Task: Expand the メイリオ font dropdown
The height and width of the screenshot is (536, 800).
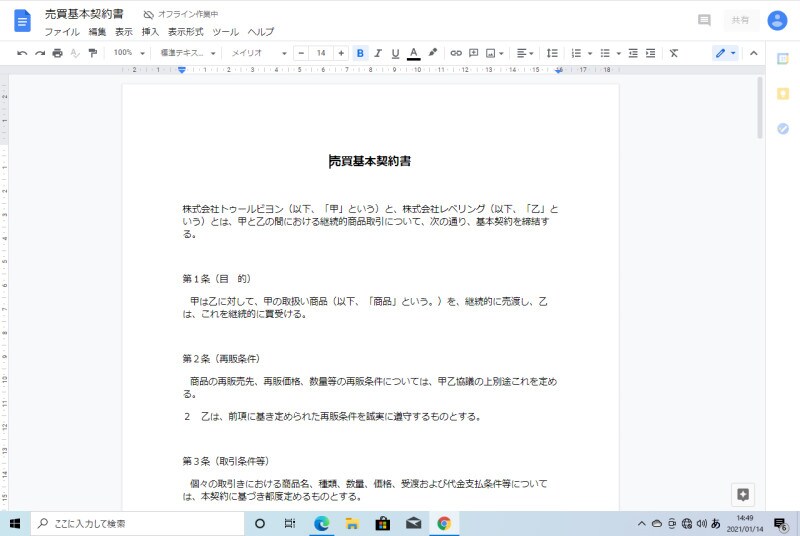Action: pyautogui.click(x=258, y=53)
